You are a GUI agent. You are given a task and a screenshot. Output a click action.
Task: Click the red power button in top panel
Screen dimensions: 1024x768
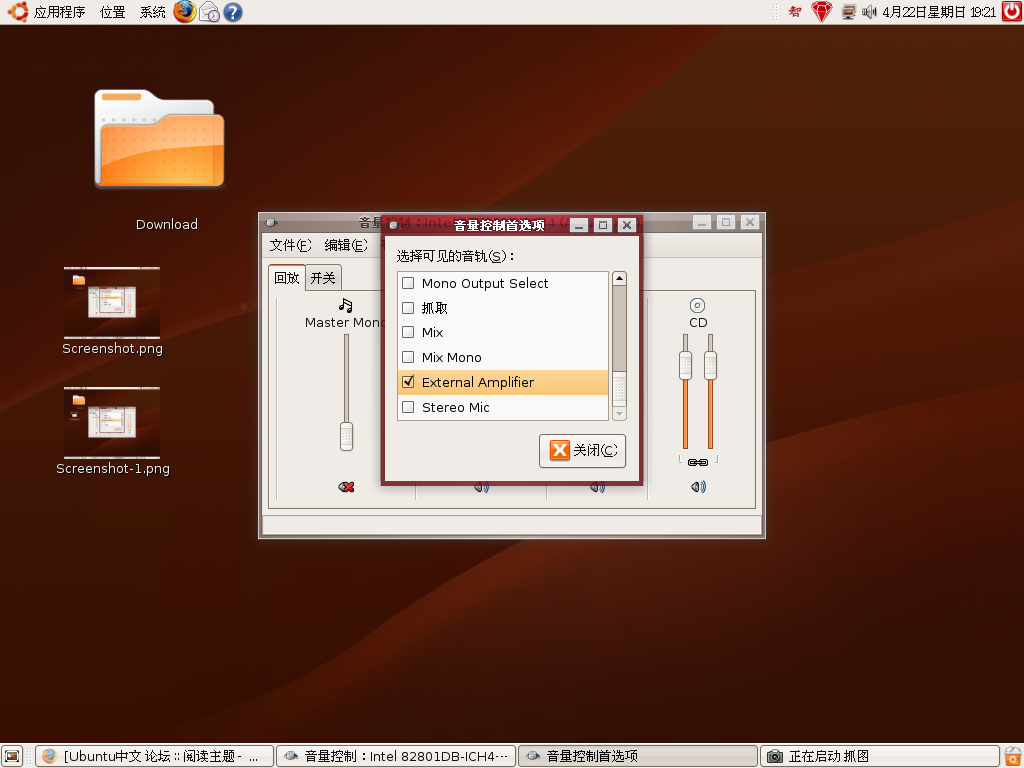1012,12
